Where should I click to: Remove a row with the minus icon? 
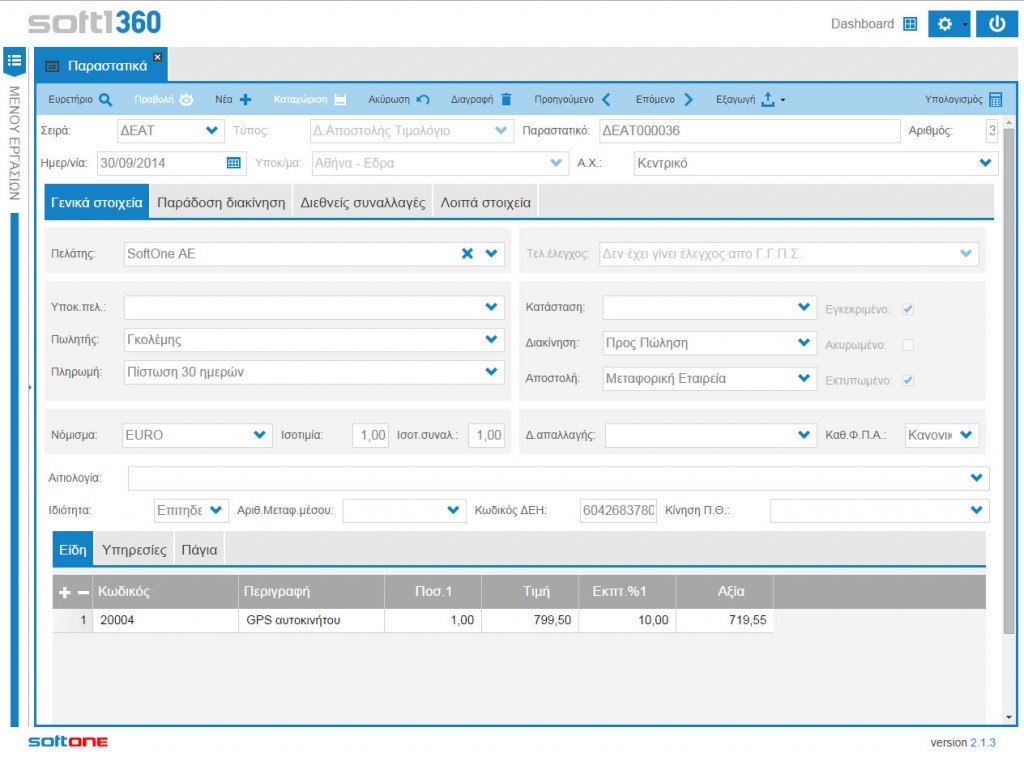(x=83, y=592)
